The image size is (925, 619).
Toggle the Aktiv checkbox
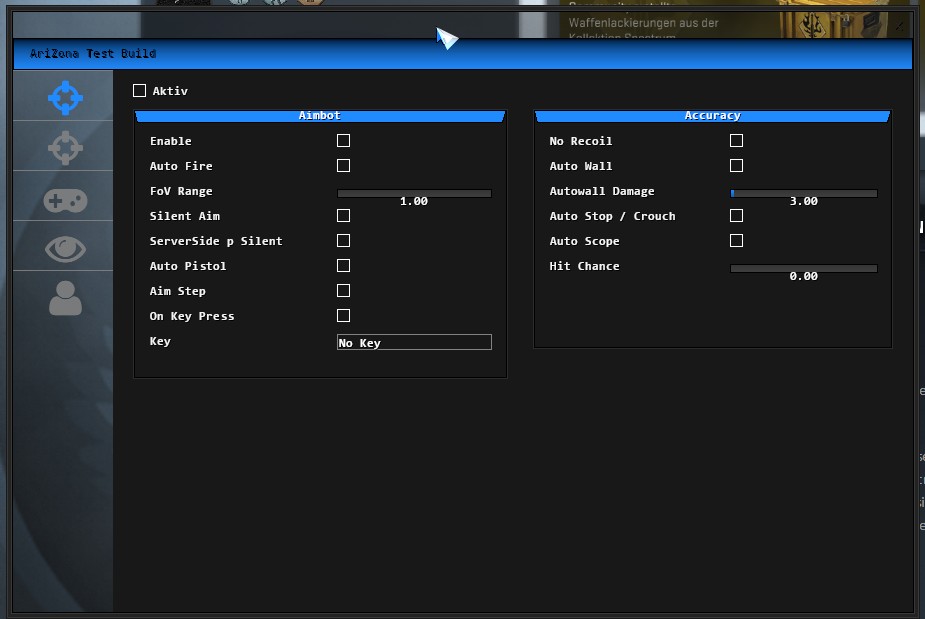(139, 91)
